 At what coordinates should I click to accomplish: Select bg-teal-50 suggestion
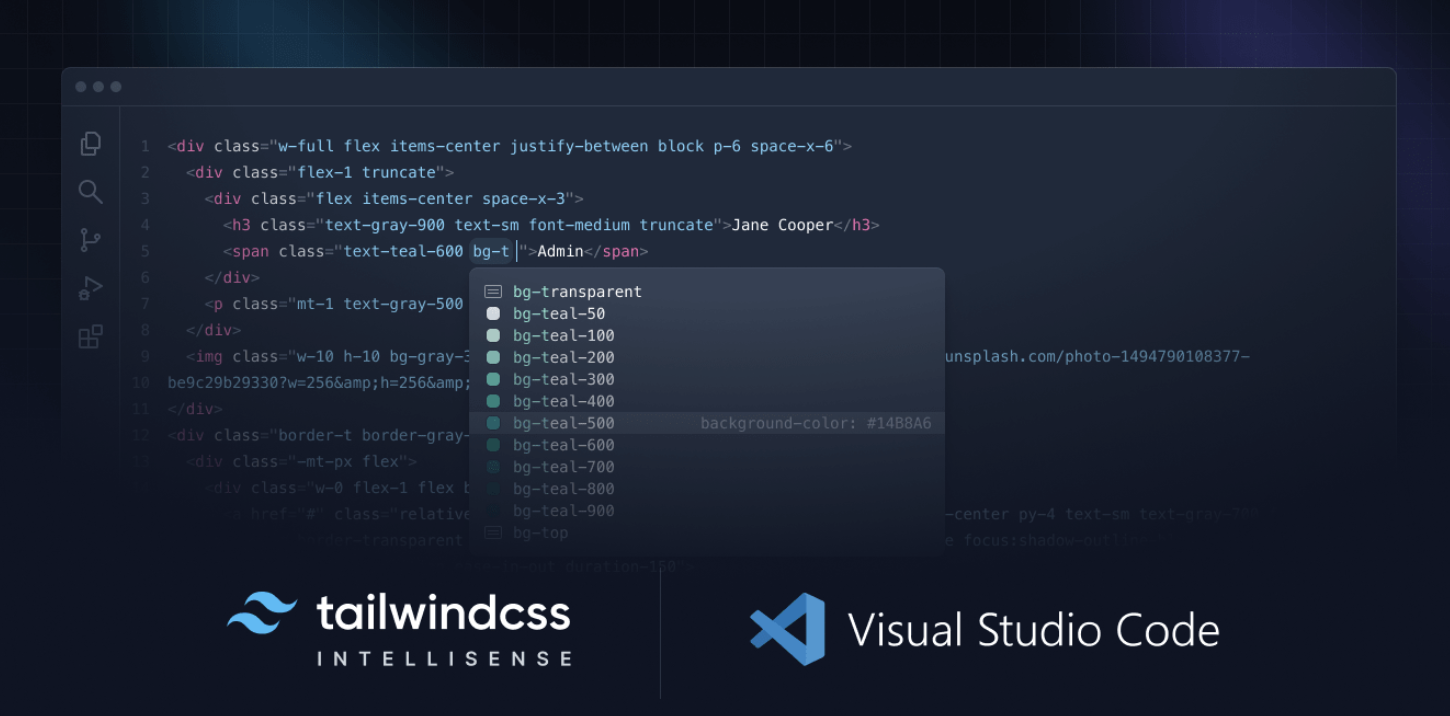tap(707, 314)
